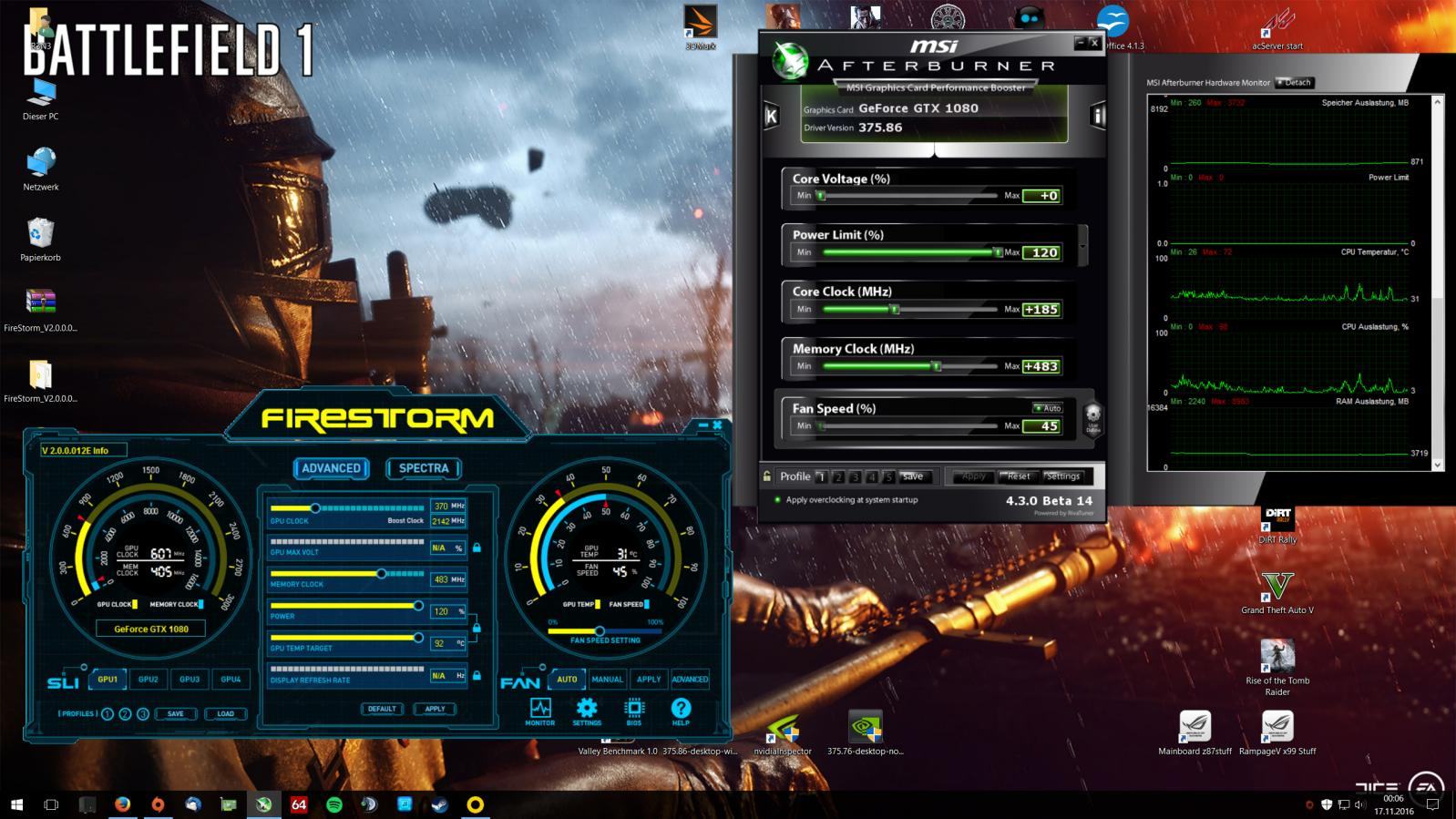Screen dimensions: 1456x819
Task: Open Grand Theft Auto V desktop shortcut
Action: [x=1277, y=593]
